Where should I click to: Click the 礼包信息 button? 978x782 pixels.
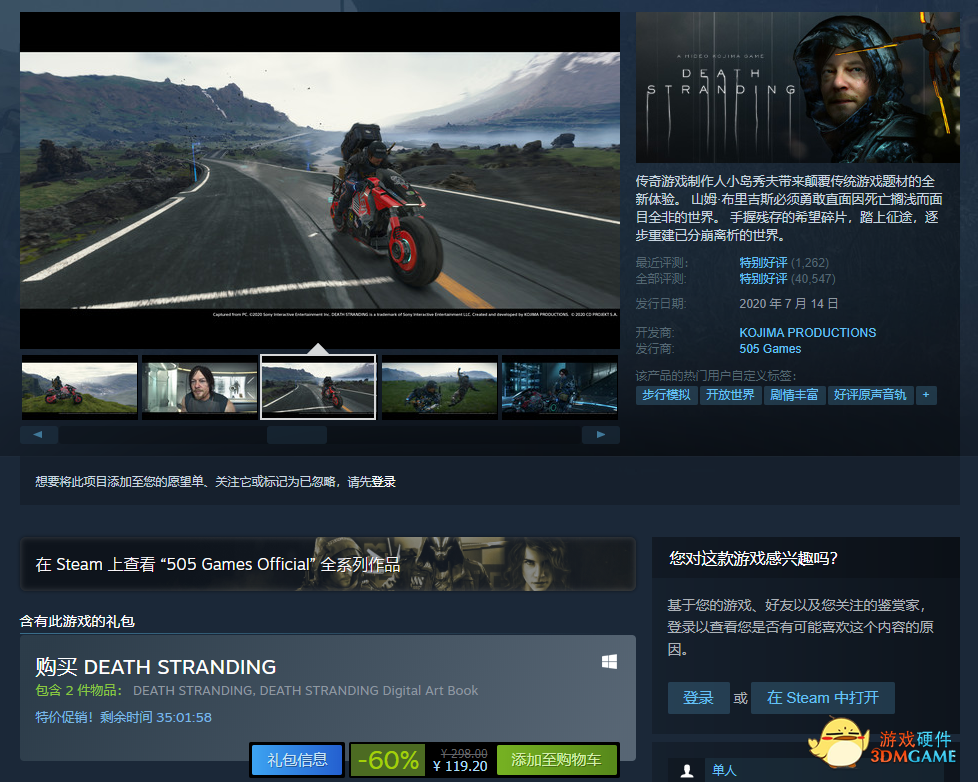click(x=297, y=760)
